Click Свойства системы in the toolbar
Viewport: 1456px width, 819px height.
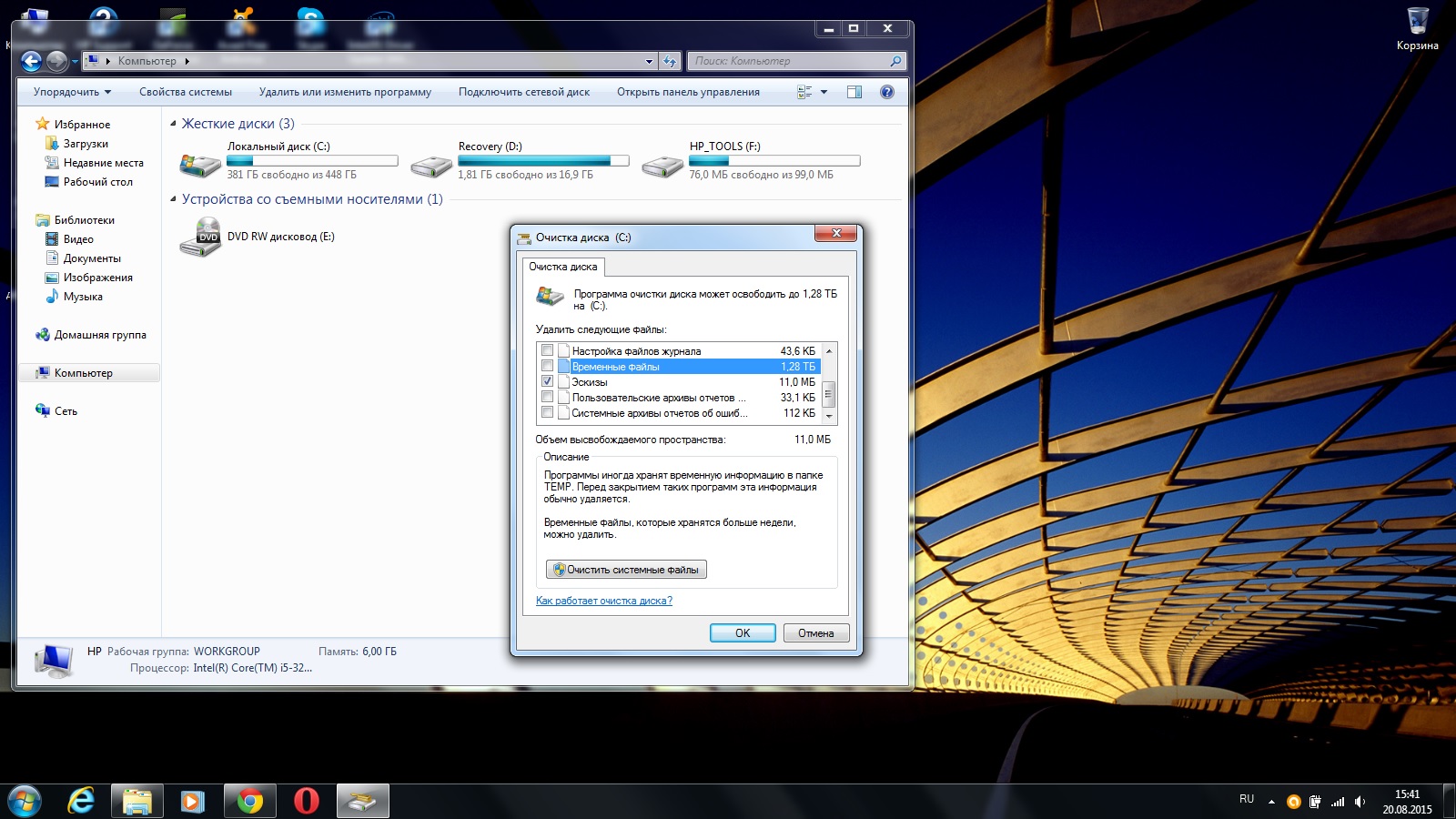(x=186, y=92)
